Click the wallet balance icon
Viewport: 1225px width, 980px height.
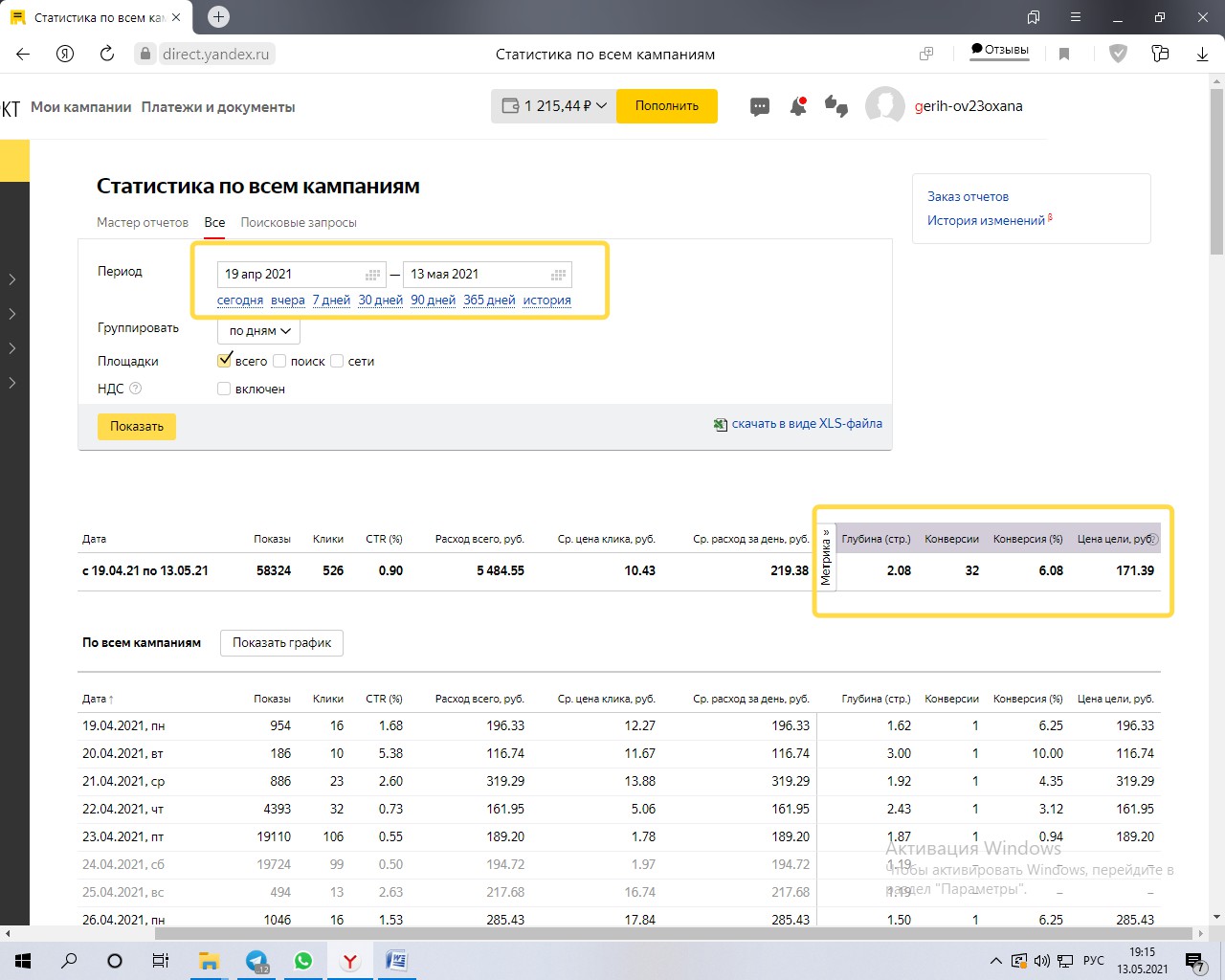pyautogui.click(x=511, y=106)
